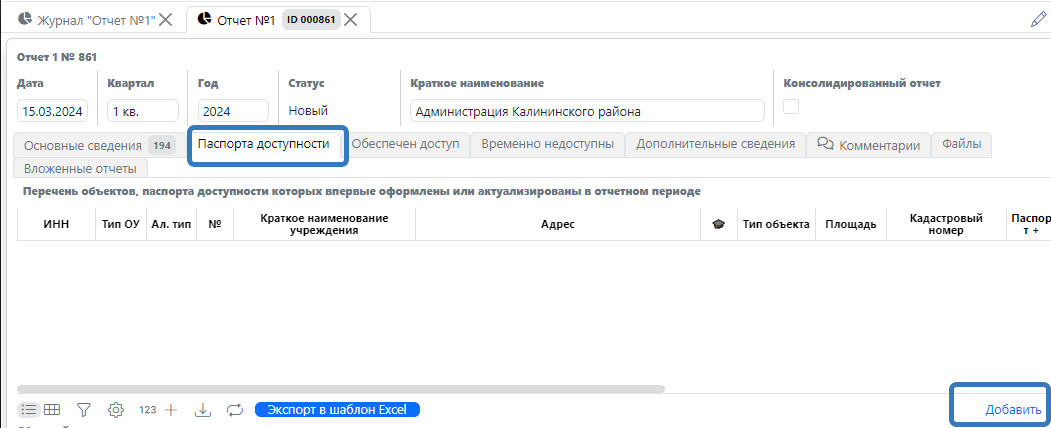Open table settings gear icon

pos(116,409)
